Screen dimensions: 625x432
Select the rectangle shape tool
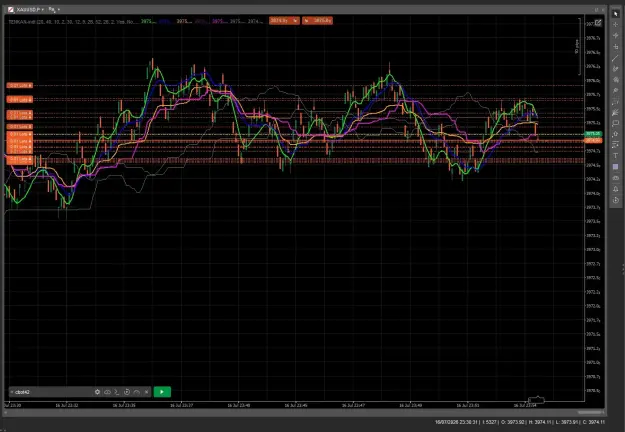click(x=615, y=123)
